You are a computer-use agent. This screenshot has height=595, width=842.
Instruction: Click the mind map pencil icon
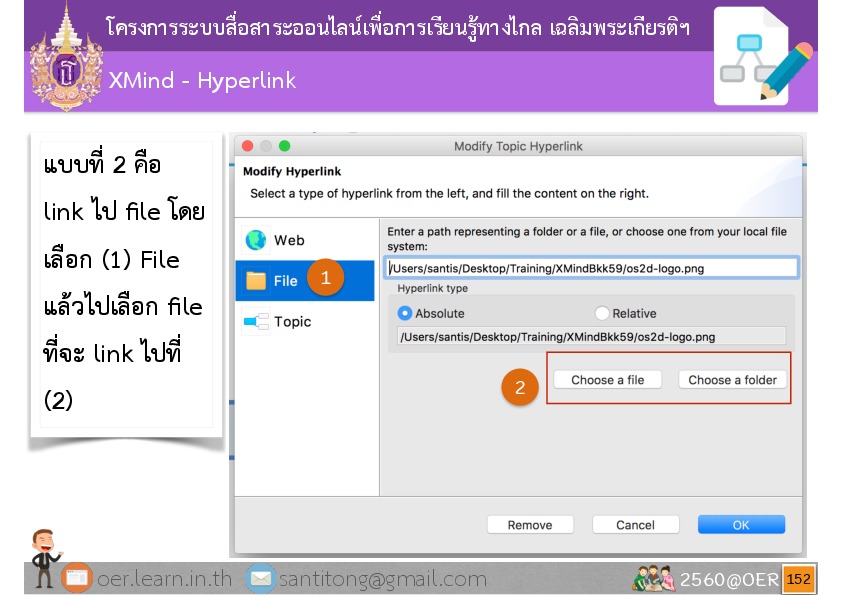click(764, 57)
